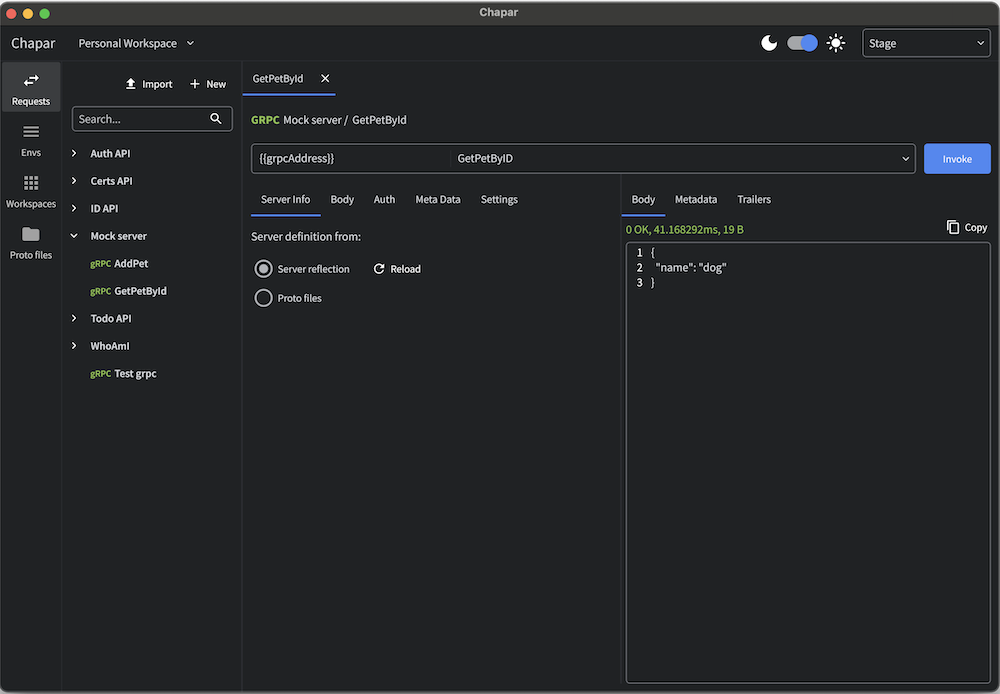Click the sun light theme icon
Screen dimensions: 1000x694
coord(835,43)
